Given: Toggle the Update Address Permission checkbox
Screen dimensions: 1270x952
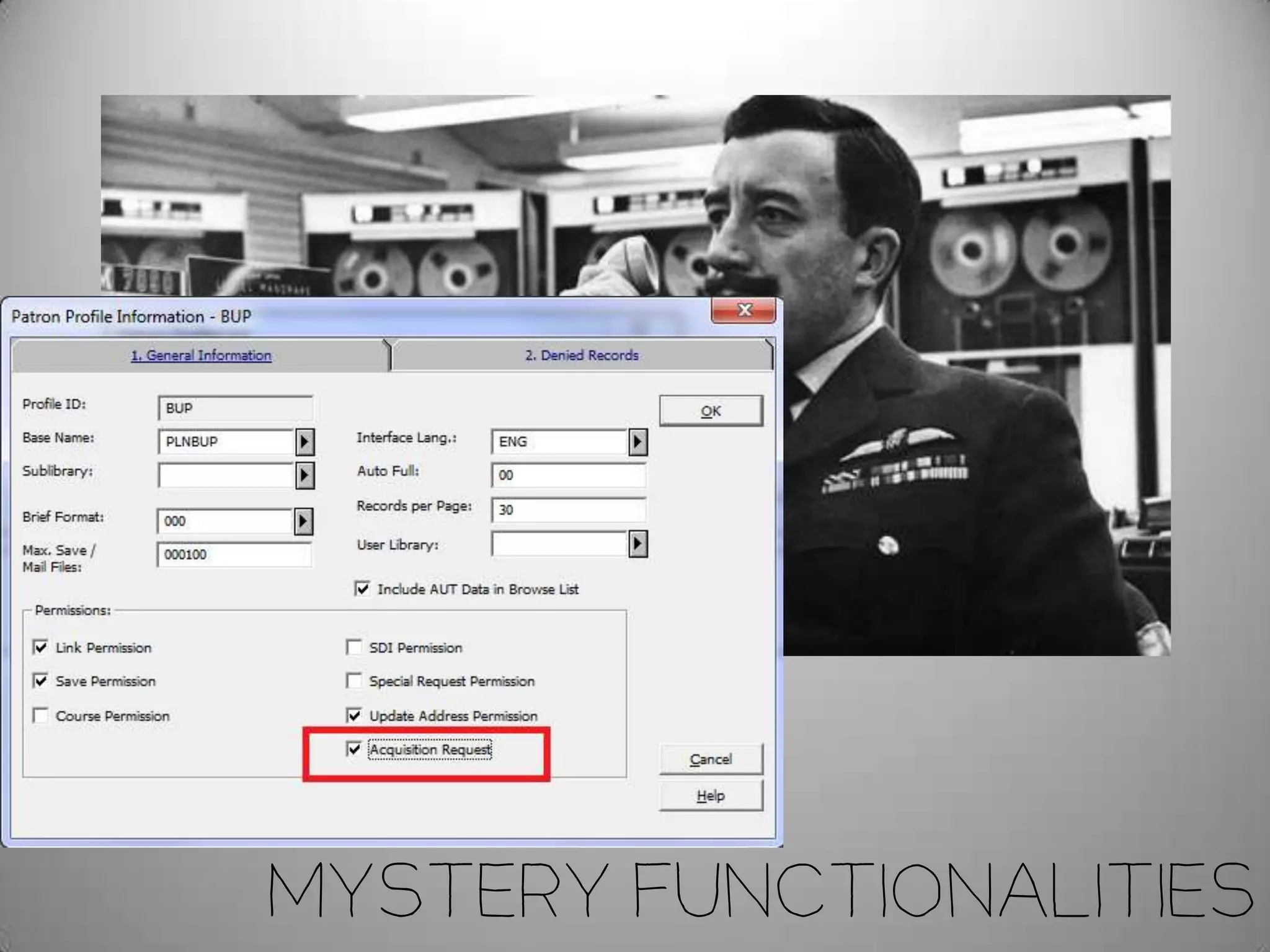Looking at the screenshot, I should (354, 716).
